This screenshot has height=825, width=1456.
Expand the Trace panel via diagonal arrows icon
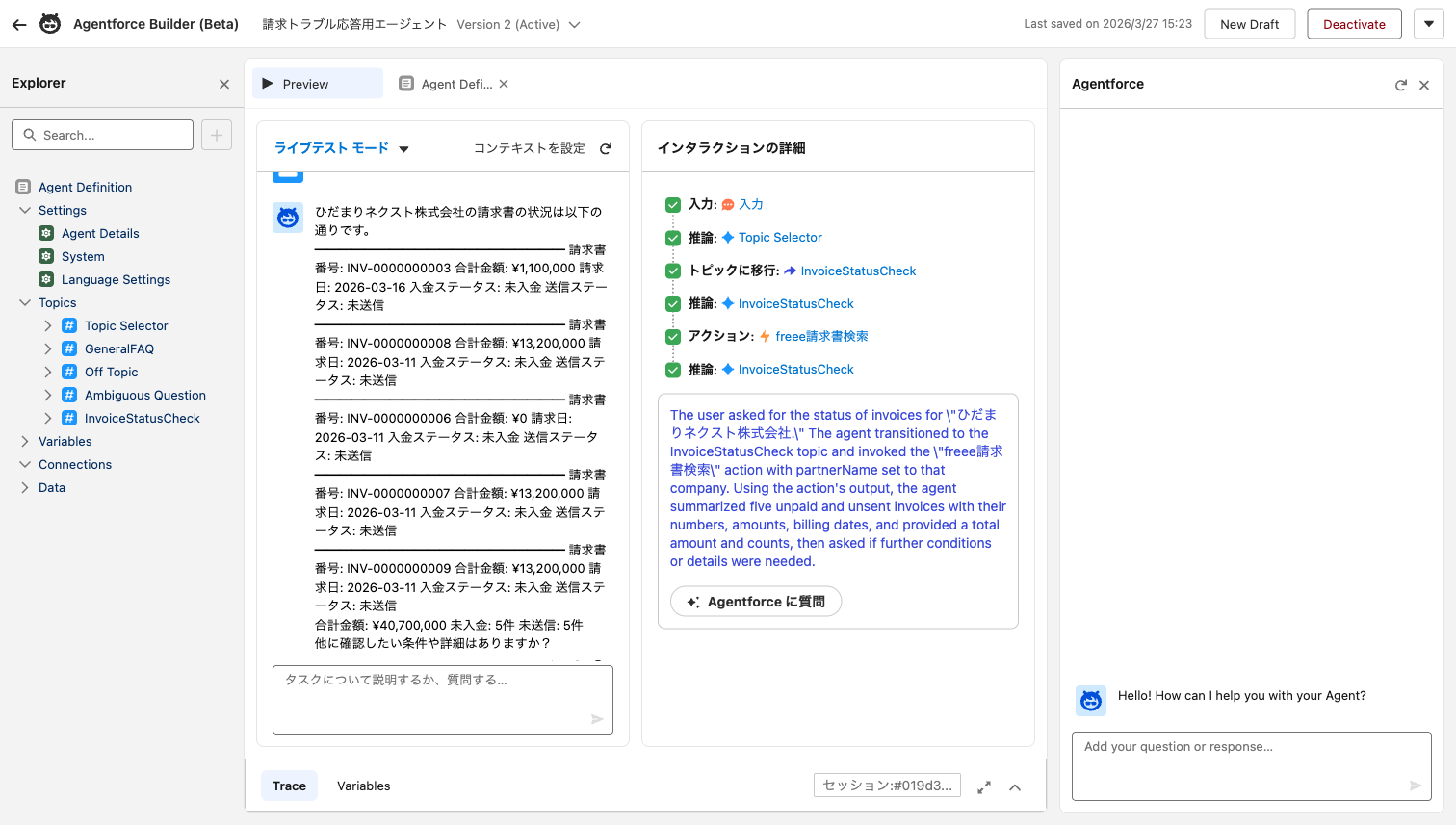pos(984,786)
